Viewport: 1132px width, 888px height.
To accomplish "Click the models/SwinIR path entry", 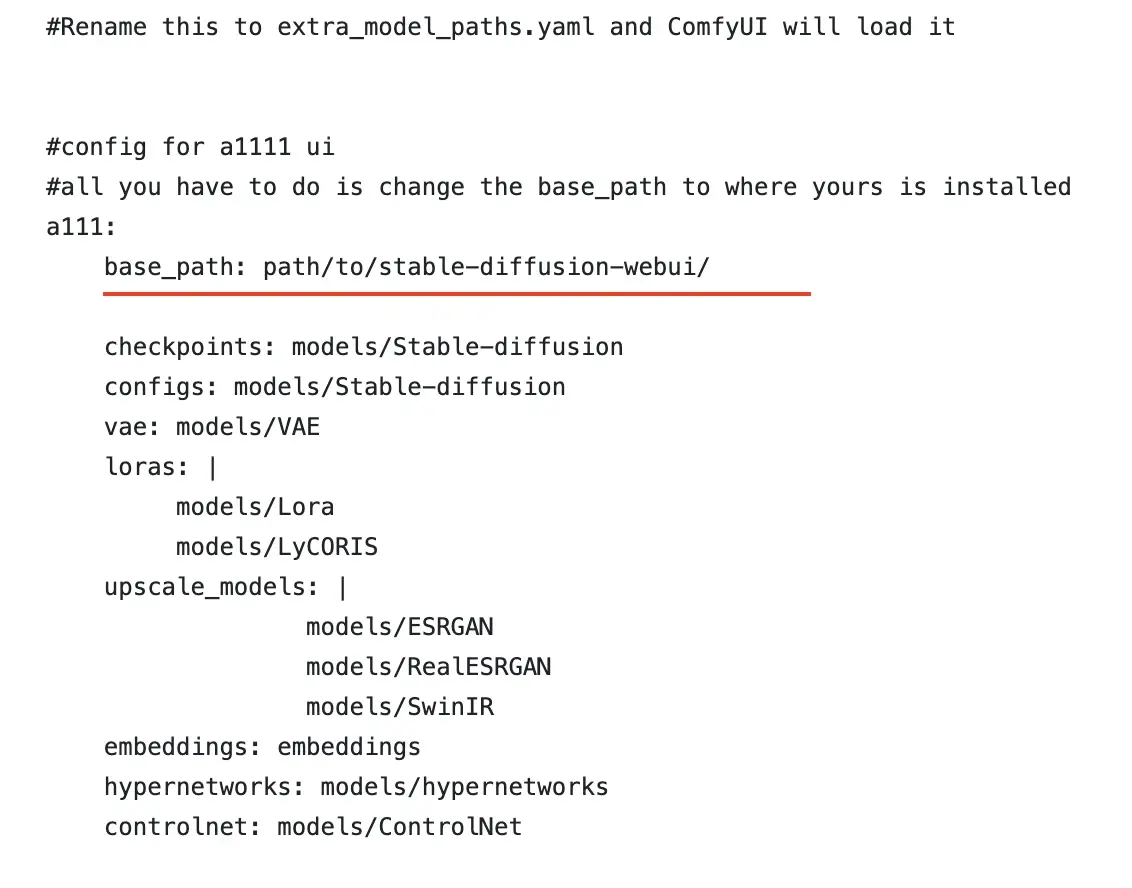I will pyautogui.click(x=399, y=707).
